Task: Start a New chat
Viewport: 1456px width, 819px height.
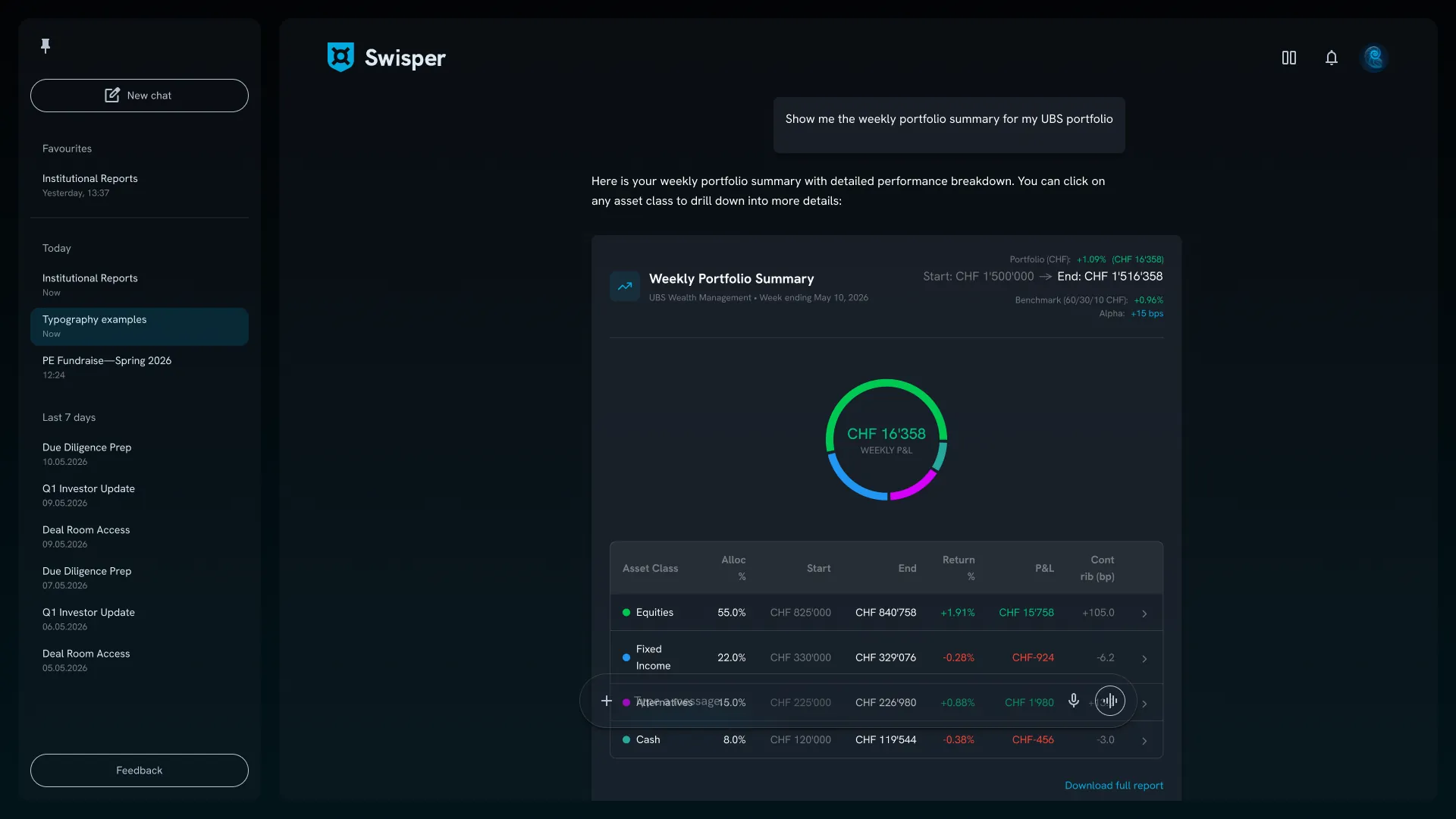Action: (140, 96)
